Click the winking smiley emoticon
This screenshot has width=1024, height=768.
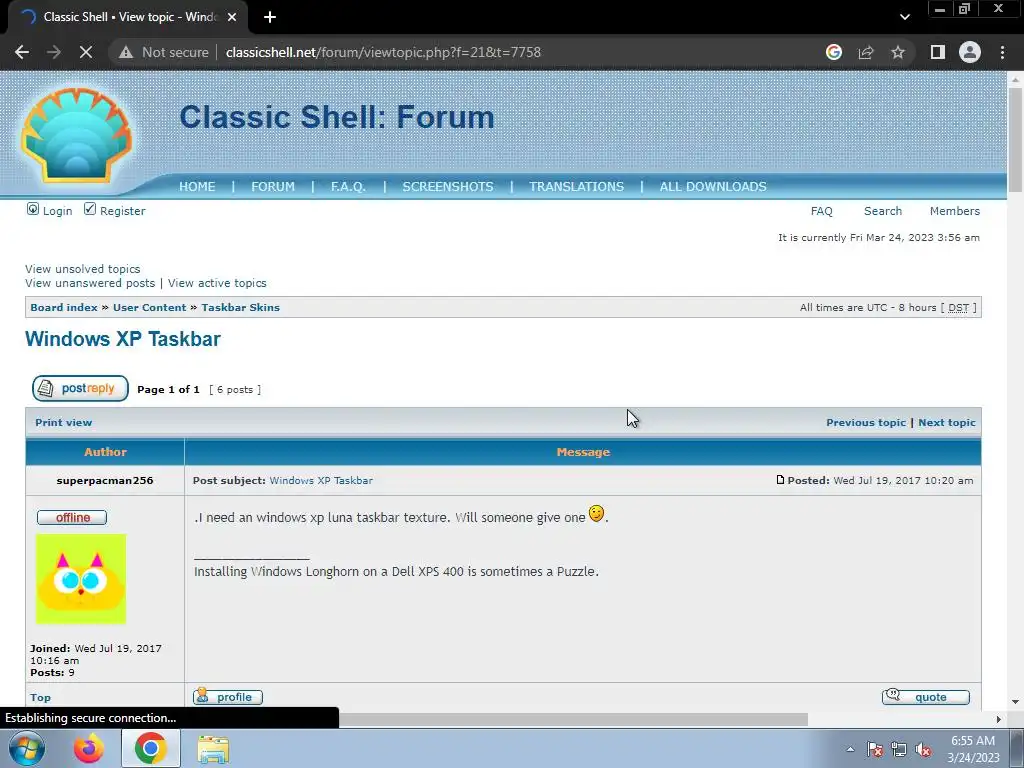pyautogui.click(x=596, y=514)
